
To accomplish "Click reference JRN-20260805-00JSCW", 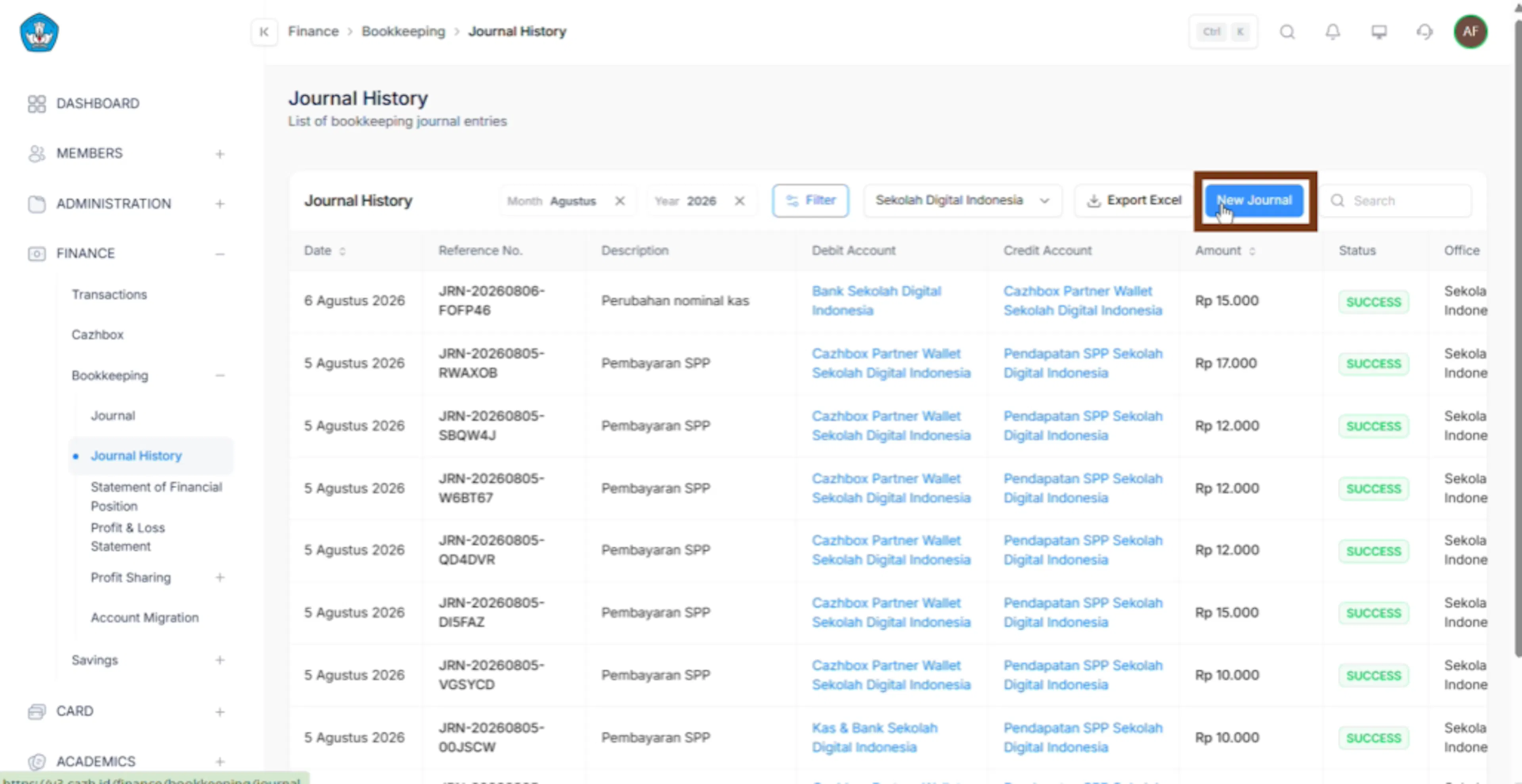I will pos(491,737).
